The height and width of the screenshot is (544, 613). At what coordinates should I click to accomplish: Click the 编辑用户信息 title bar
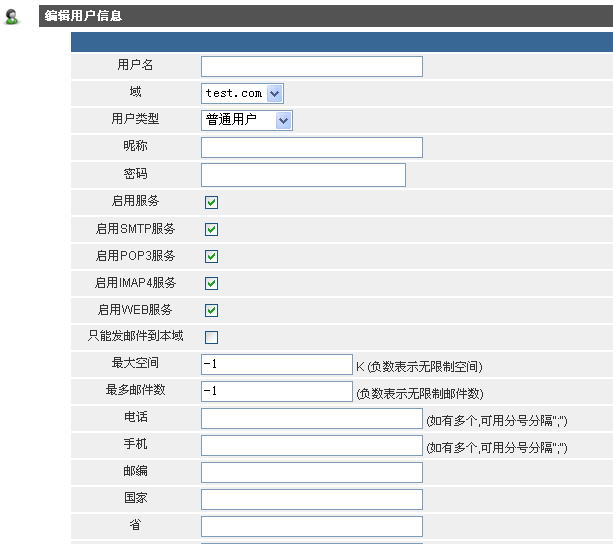325,16
